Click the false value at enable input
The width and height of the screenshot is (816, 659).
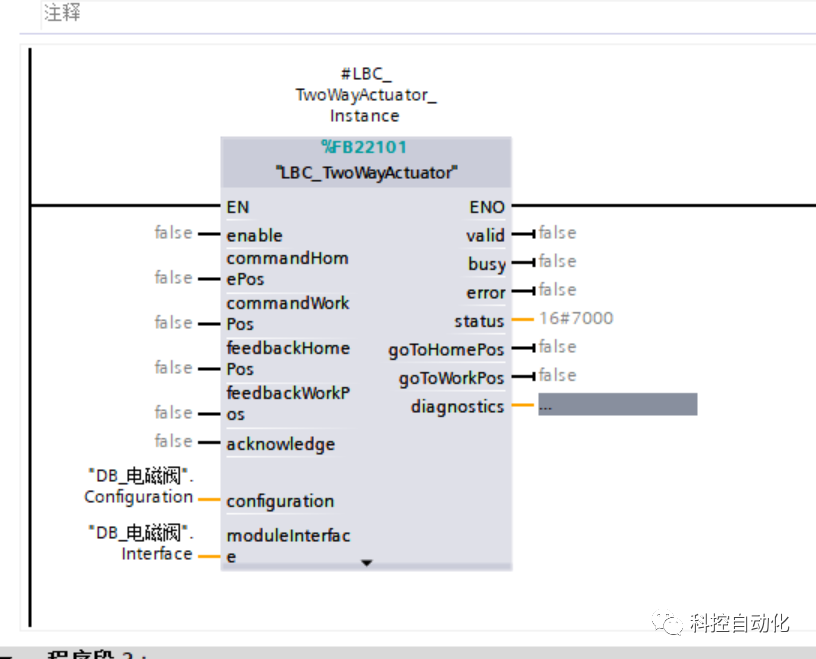pyautogui.click(x=173, y=233)
